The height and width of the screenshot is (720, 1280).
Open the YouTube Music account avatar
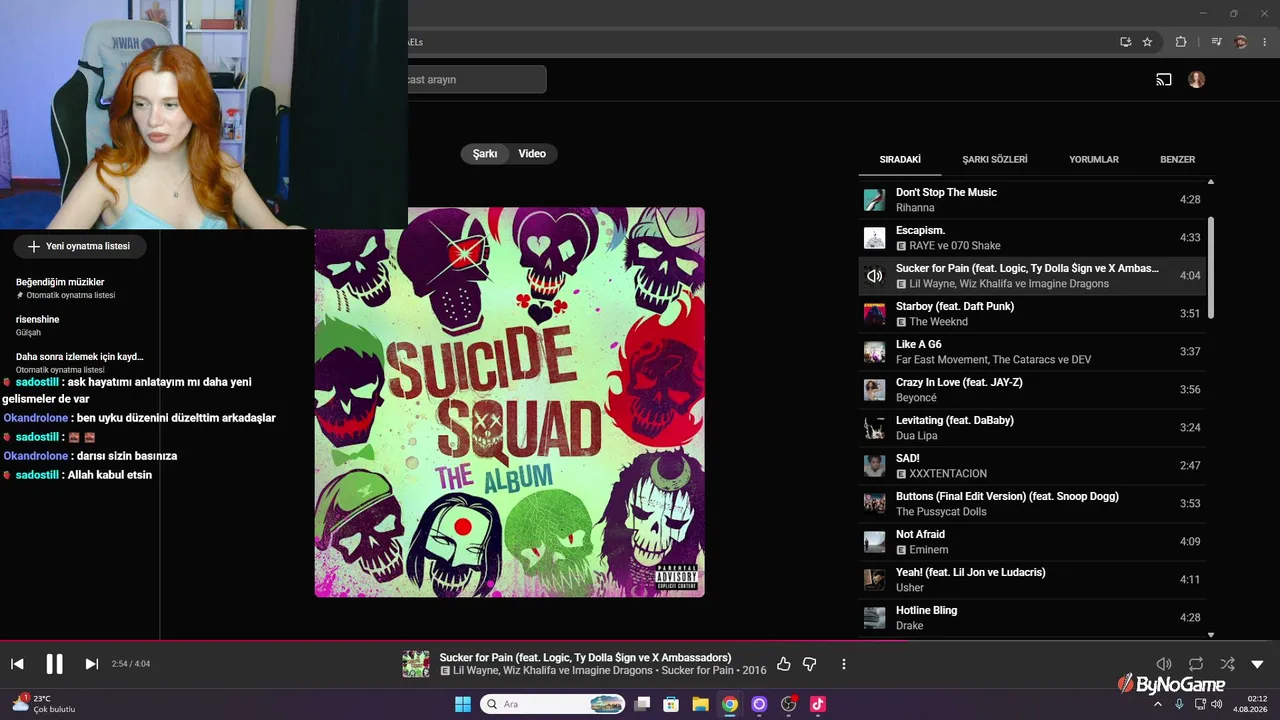[x=1197, y=80]
